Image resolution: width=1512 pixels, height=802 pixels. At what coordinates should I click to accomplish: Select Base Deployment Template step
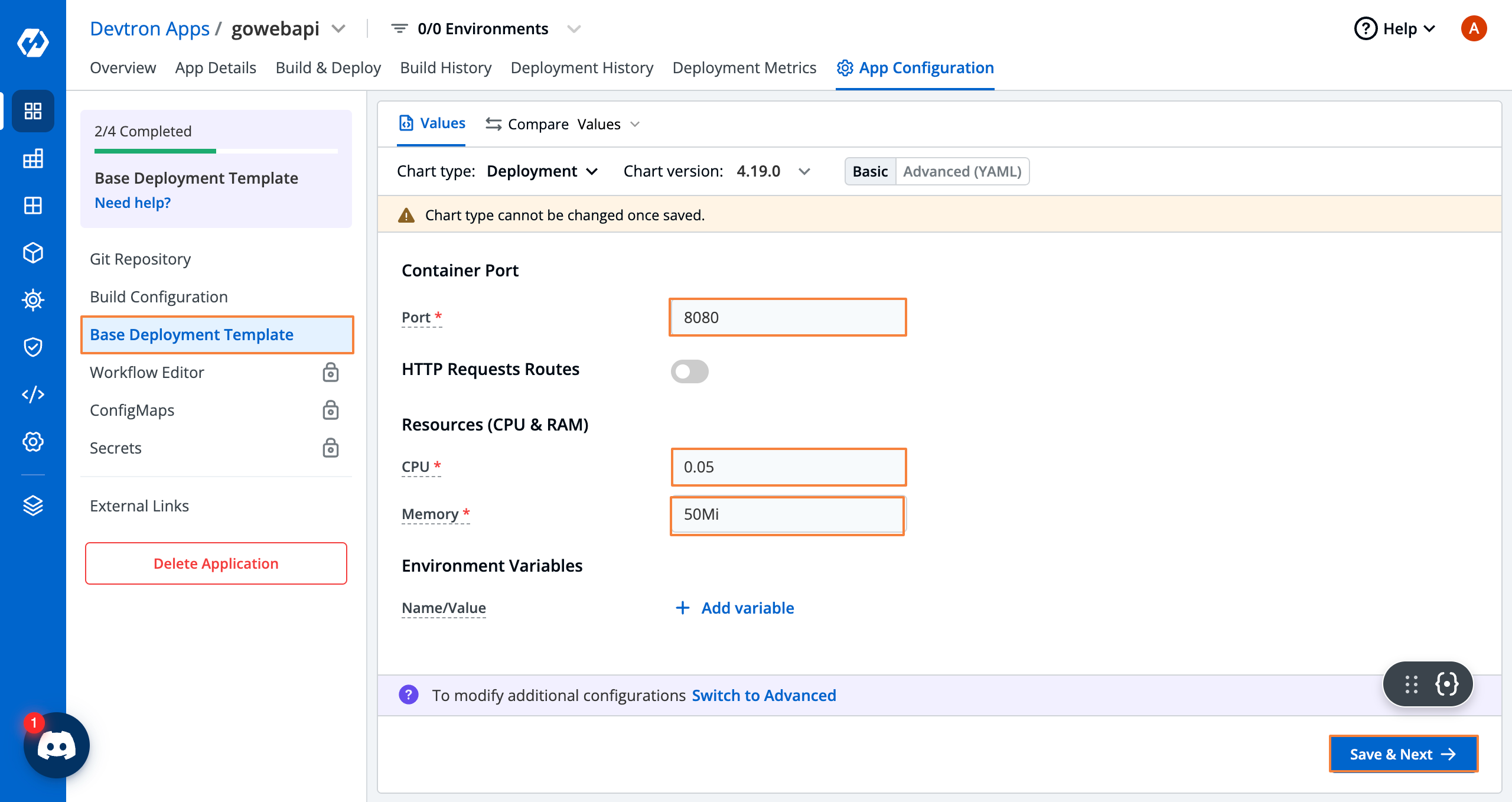(217, 334)
